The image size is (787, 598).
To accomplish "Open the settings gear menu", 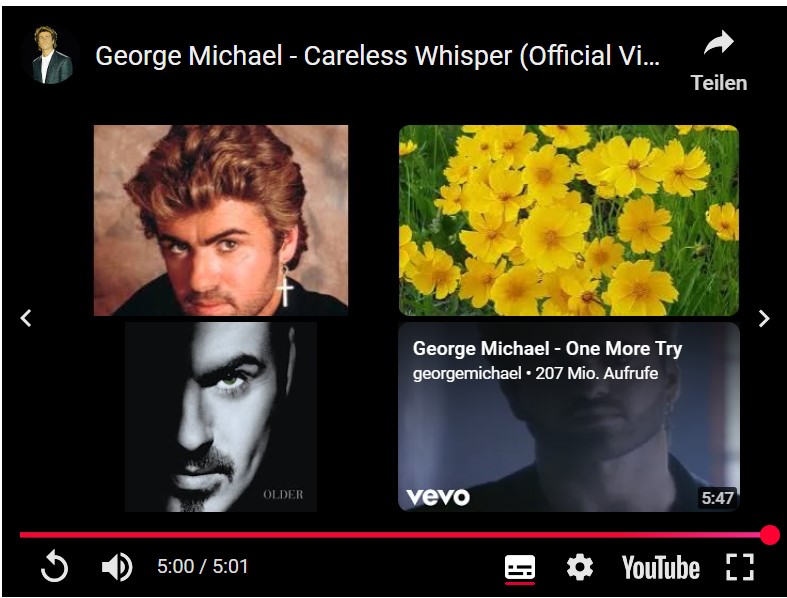I will tap(580, 567).
